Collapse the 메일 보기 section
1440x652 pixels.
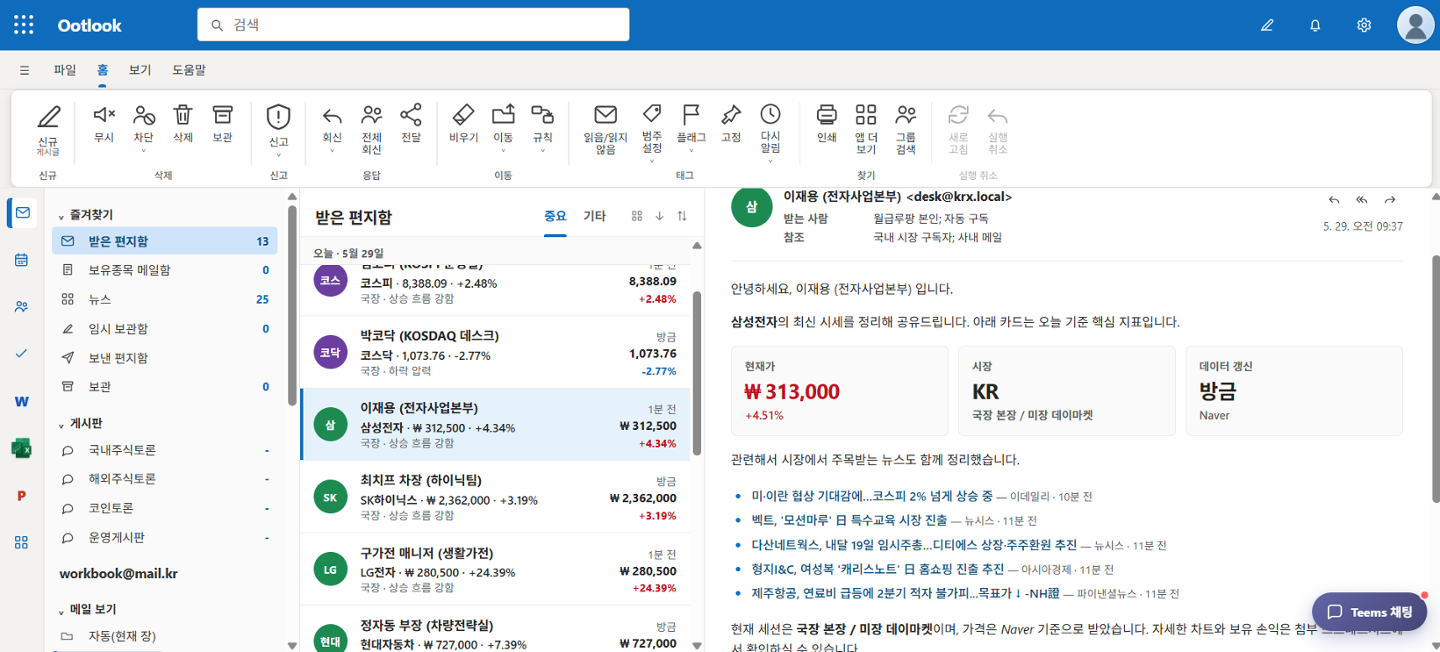point(61,610)
